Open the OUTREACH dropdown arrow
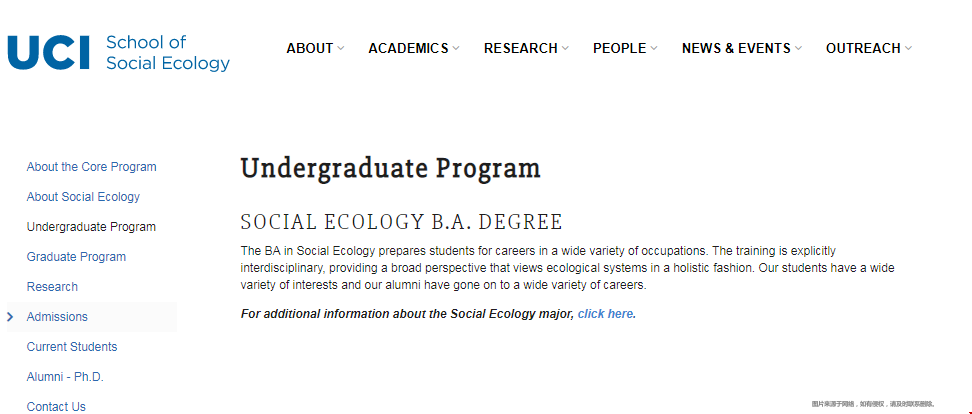972x414 pixels. pyautogui.click(x=908, y=48)
